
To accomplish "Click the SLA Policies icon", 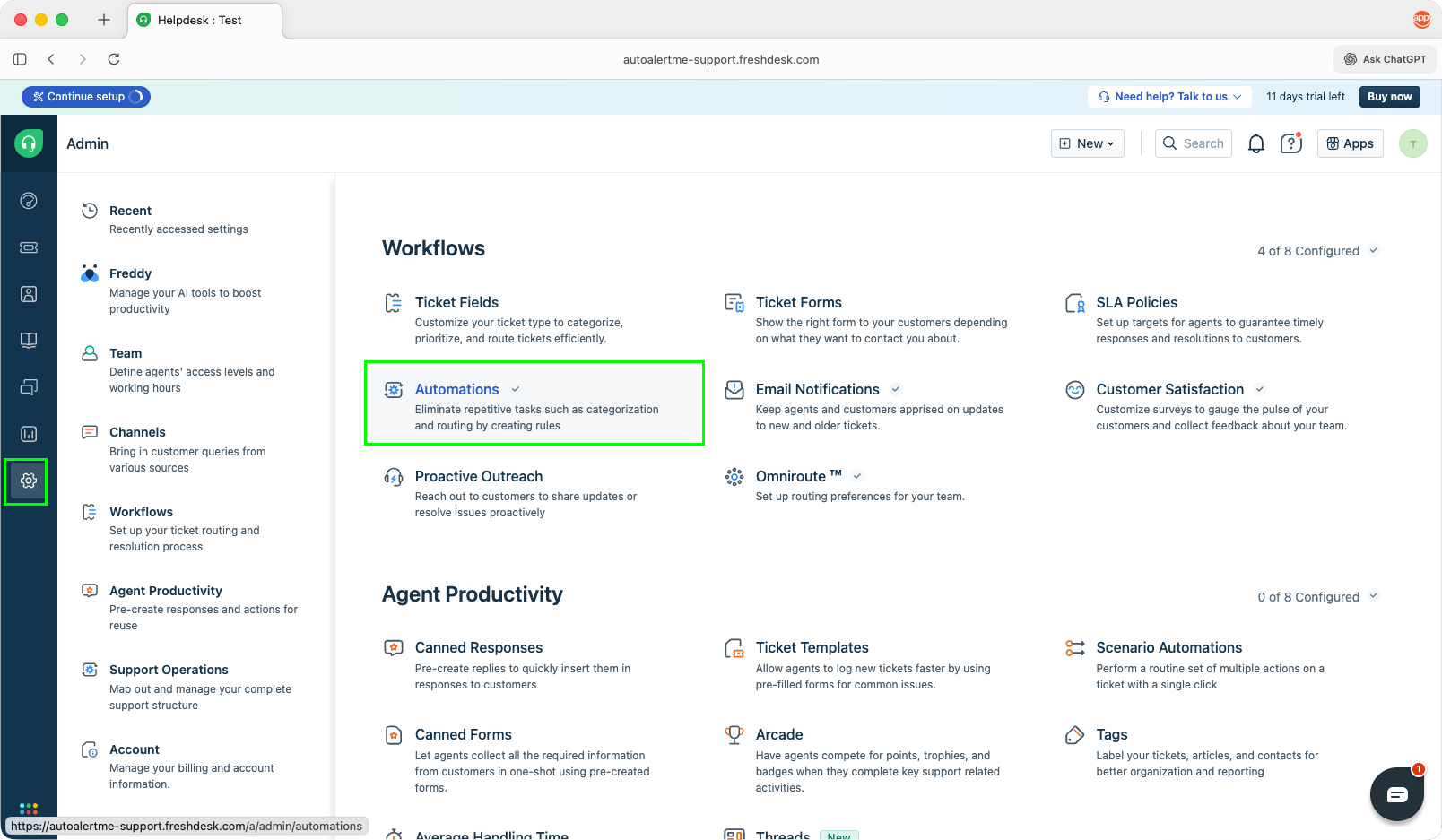I will 1075,303.
